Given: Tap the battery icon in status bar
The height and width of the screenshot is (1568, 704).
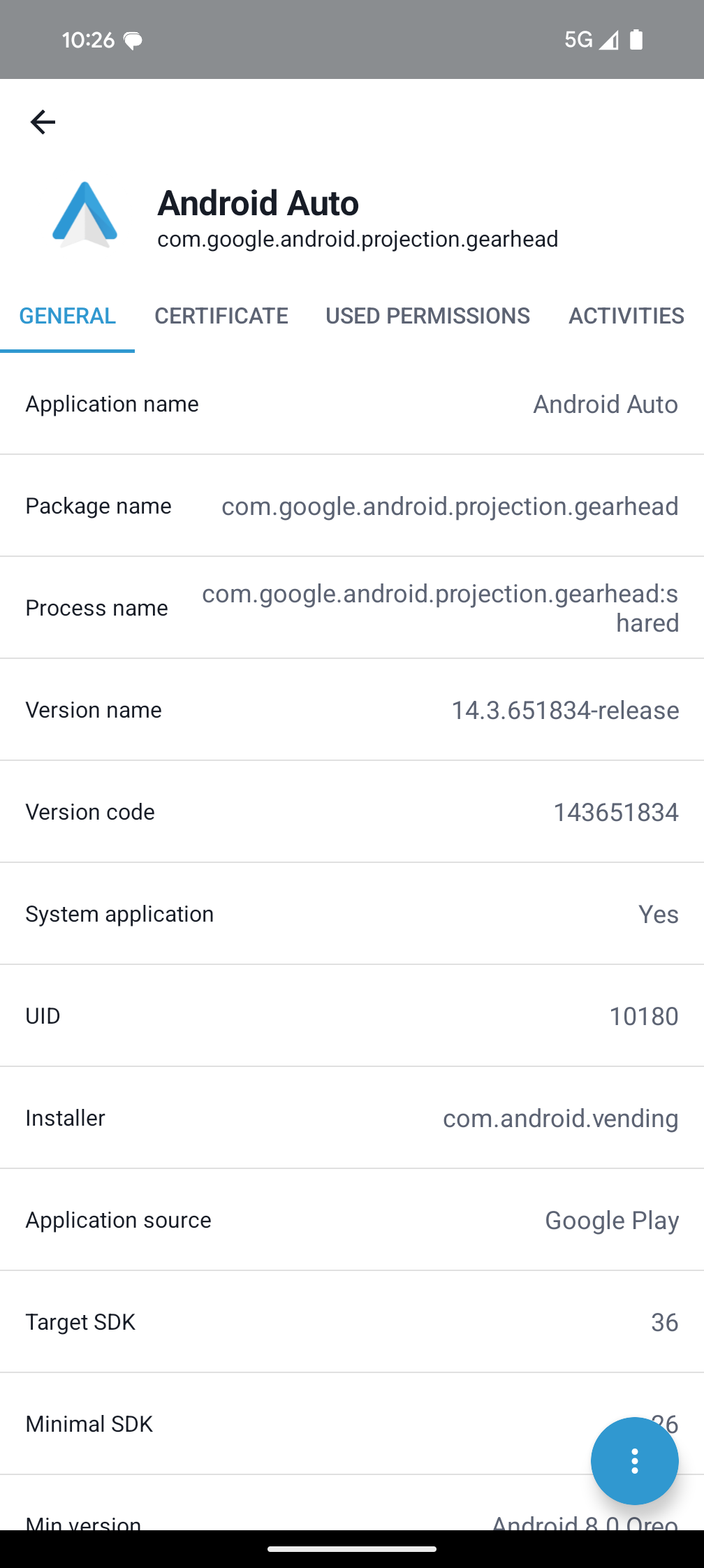Looking at the screenshot, I should [x=636, y=40].
